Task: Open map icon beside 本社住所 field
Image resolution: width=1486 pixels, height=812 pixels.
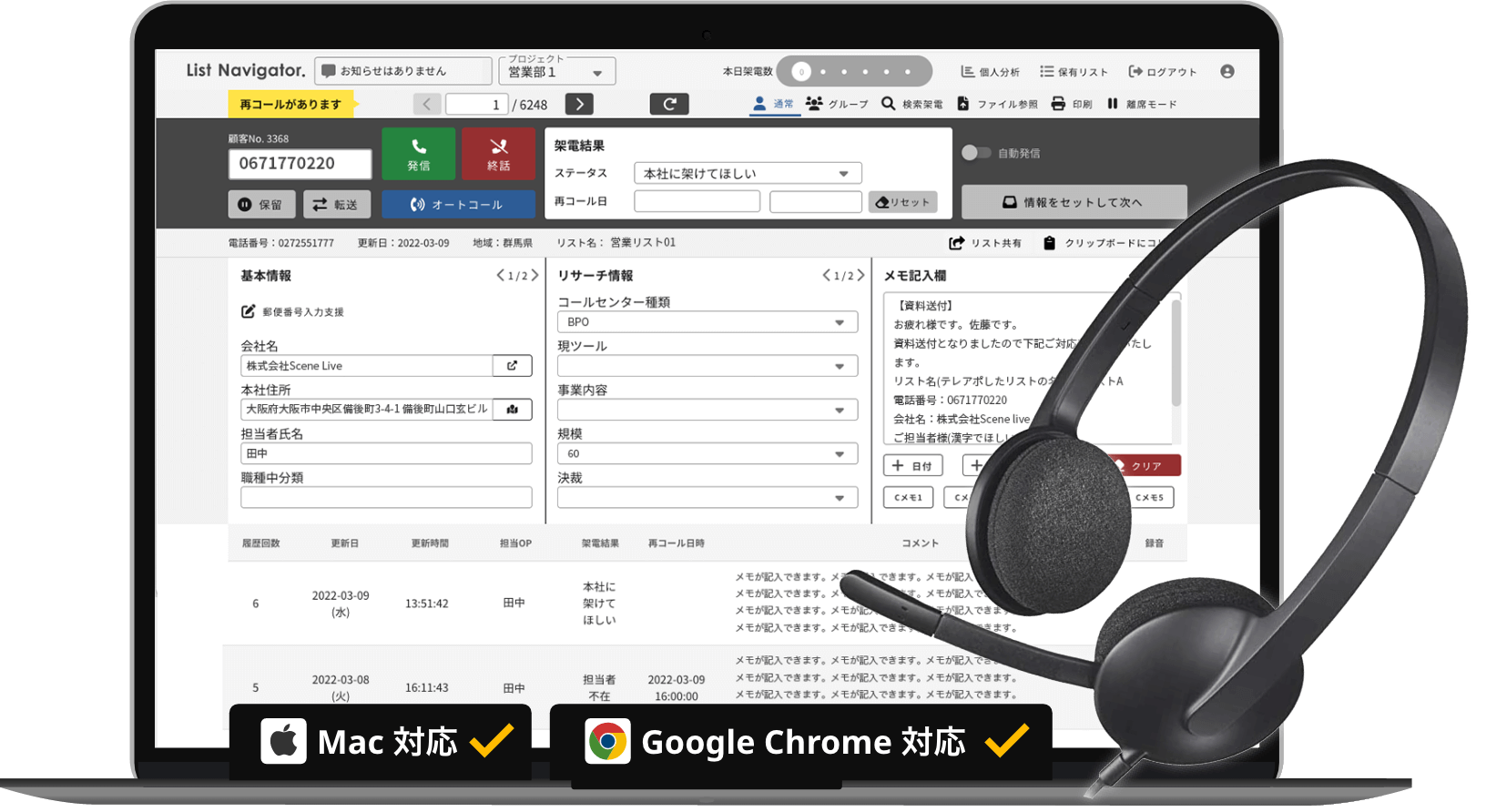Action: pyautogui.click(x=513, y=410)
